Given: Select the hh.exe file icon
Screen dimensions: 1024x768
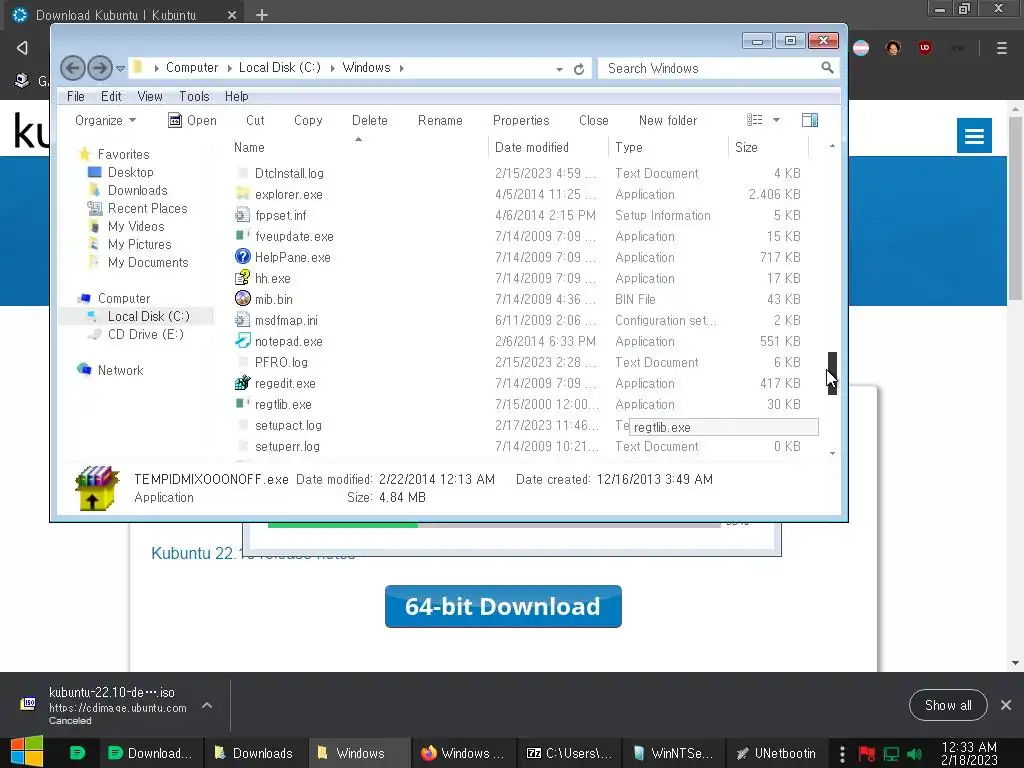Looking at the screenshot, I should [x=242, y=278].
